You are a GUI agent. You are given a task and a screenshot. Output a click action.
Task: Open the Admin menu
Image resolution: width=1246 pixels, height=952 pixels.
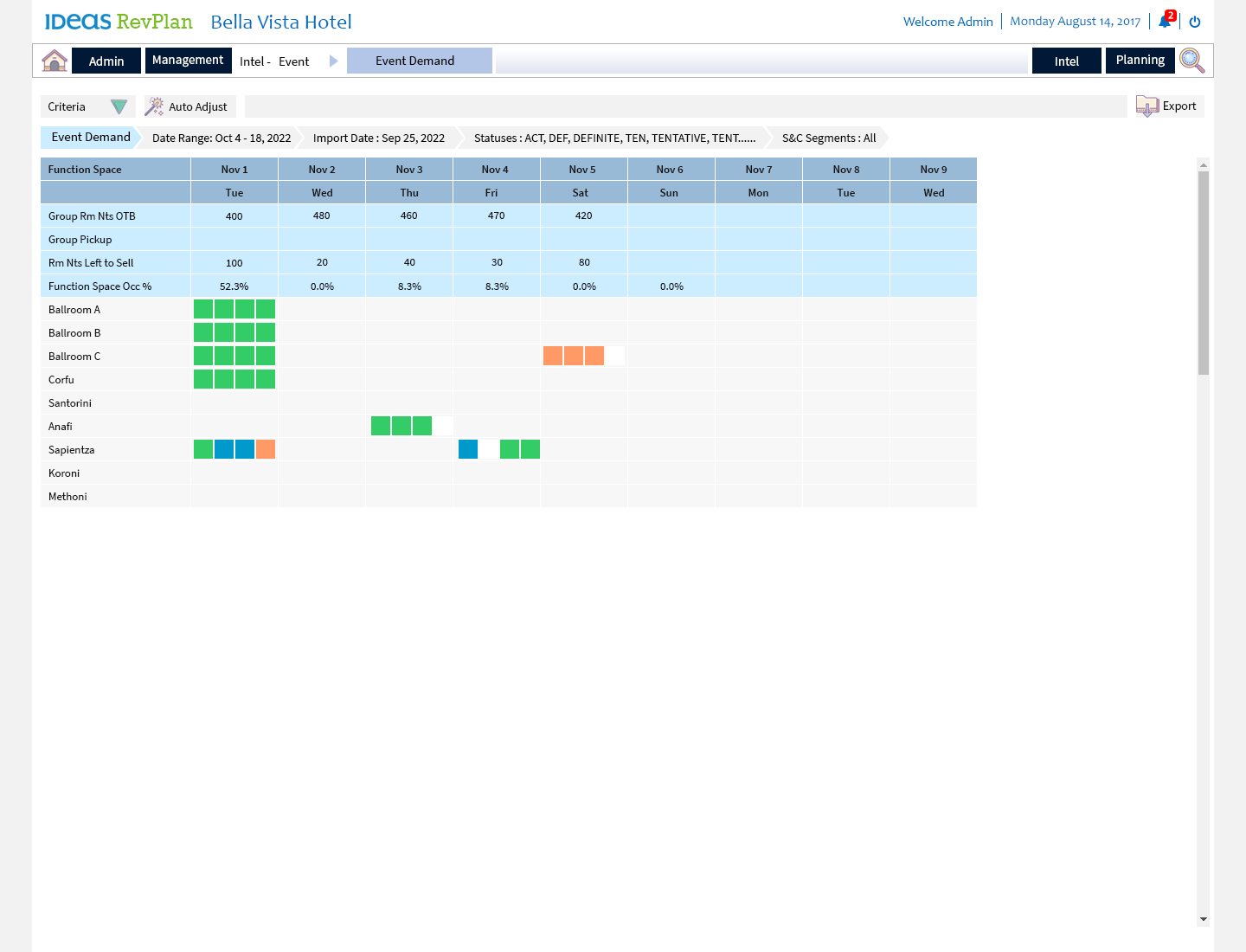pos(106,61)
